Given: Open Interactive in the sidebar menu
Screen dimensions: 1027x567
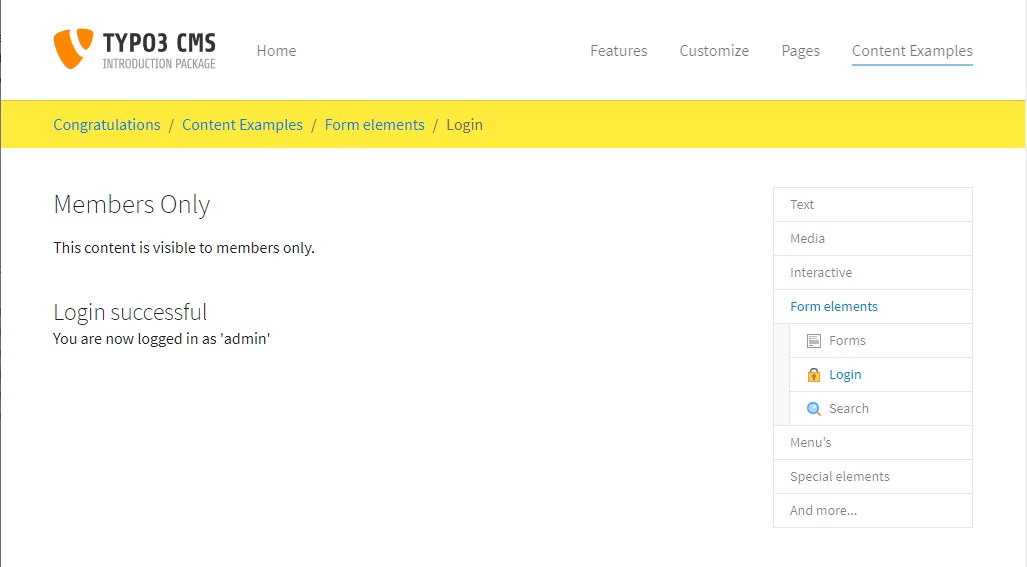Looking at the screenshot, I should [872, 272].
